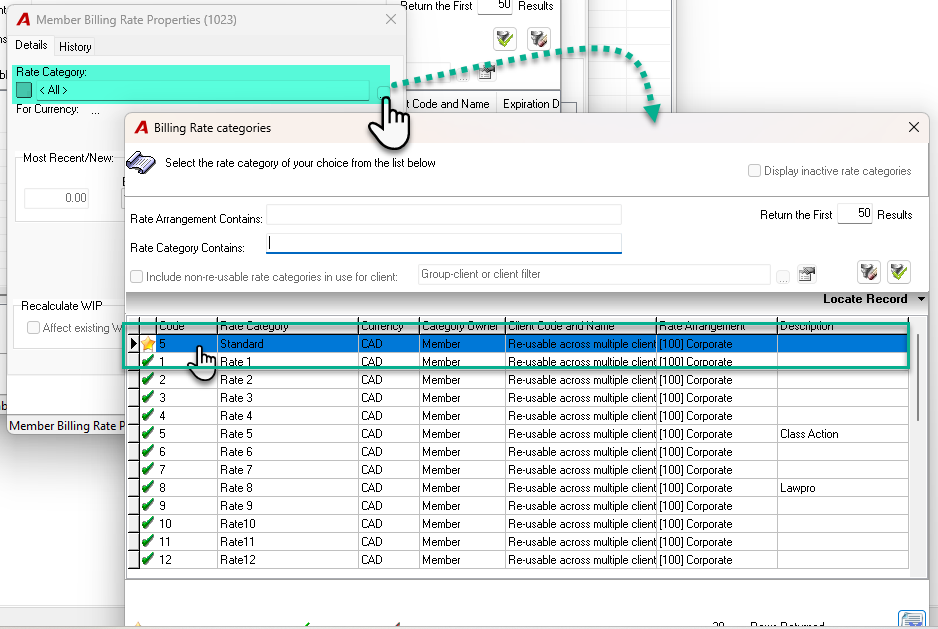Screen dimensions: 938x629
Task: Click in the Rate Arrangement Contains field
Action: click(443, 215)
